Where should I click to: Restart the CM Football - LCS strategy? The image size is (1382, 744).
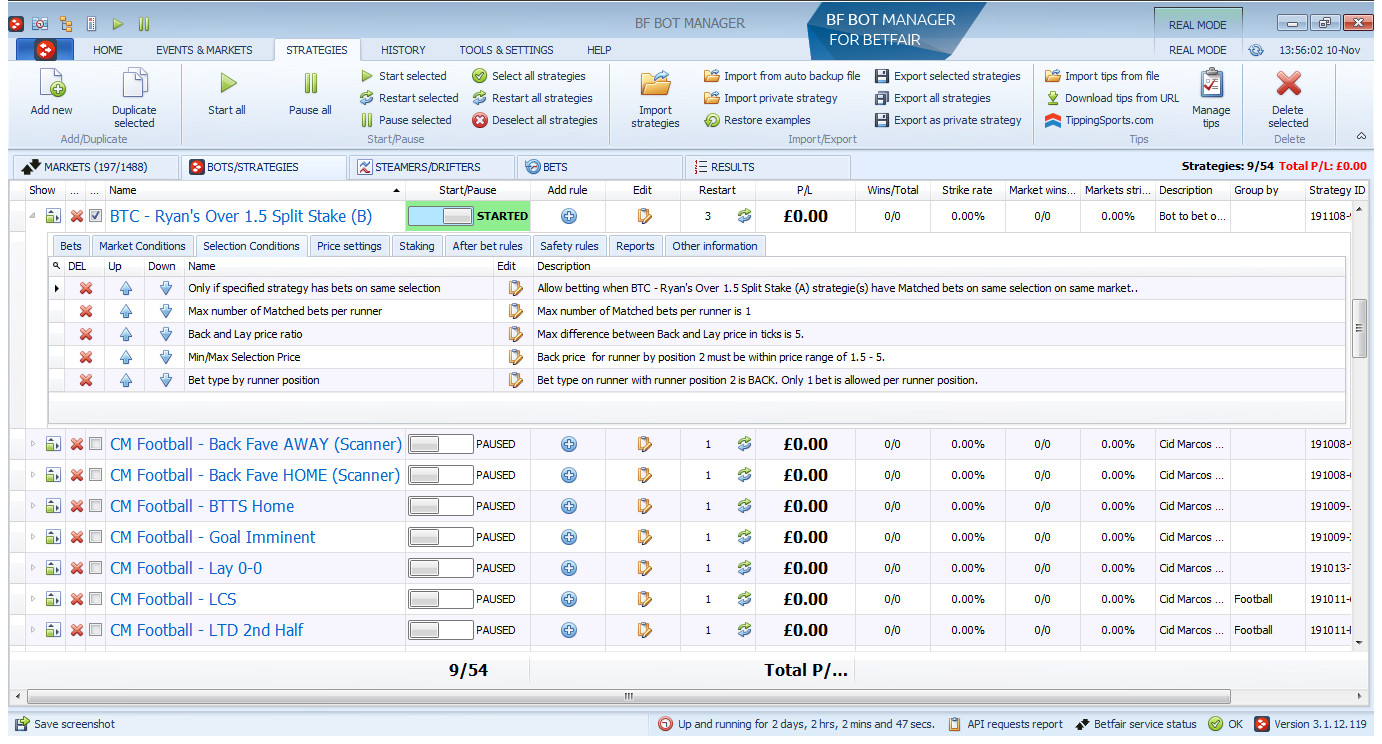pos(744,599)
